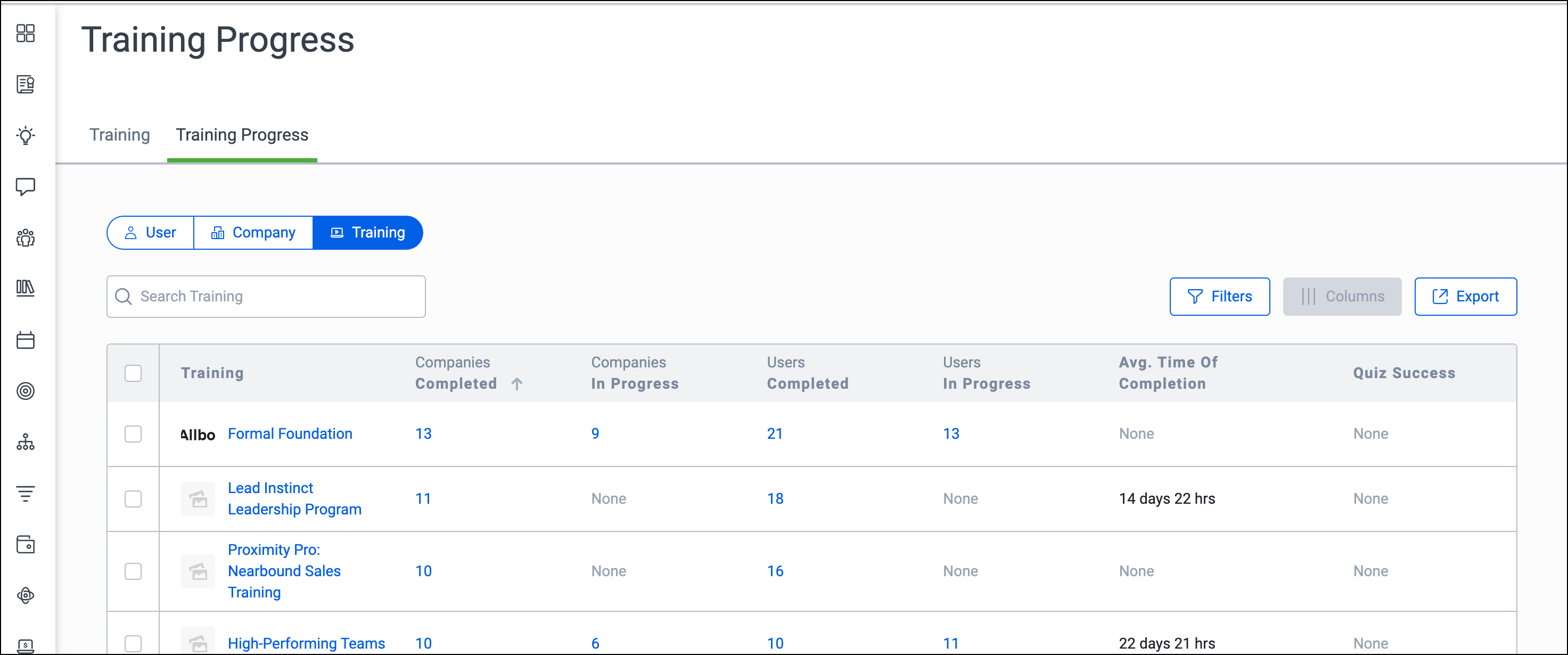Open the High-Performing Teams link
This screenshot has height=655, width=1568.
point(306,643)
